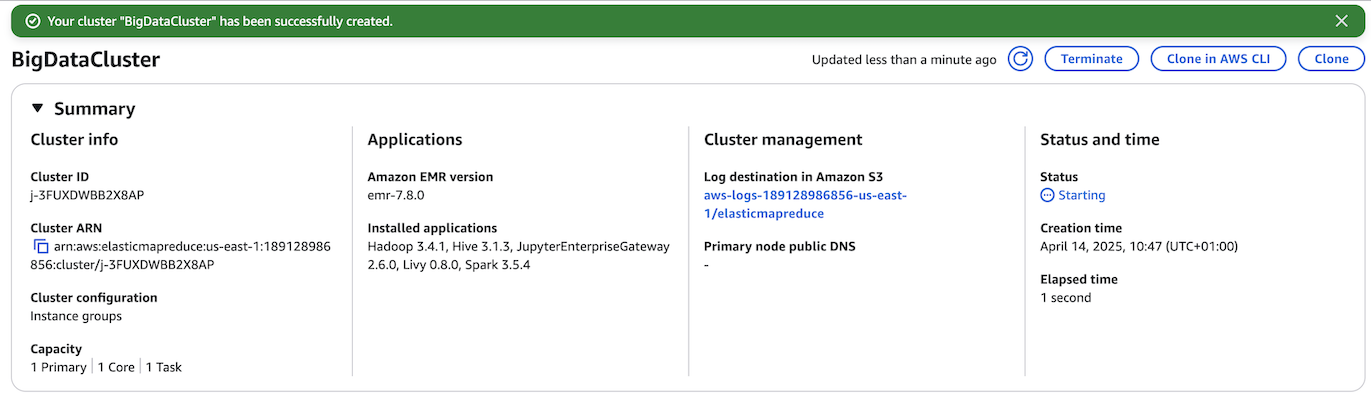This screenshot has height=400, width=1371.
Task: Click 'Updated less than a minute ago' text
Action: [x=904, y=60]
